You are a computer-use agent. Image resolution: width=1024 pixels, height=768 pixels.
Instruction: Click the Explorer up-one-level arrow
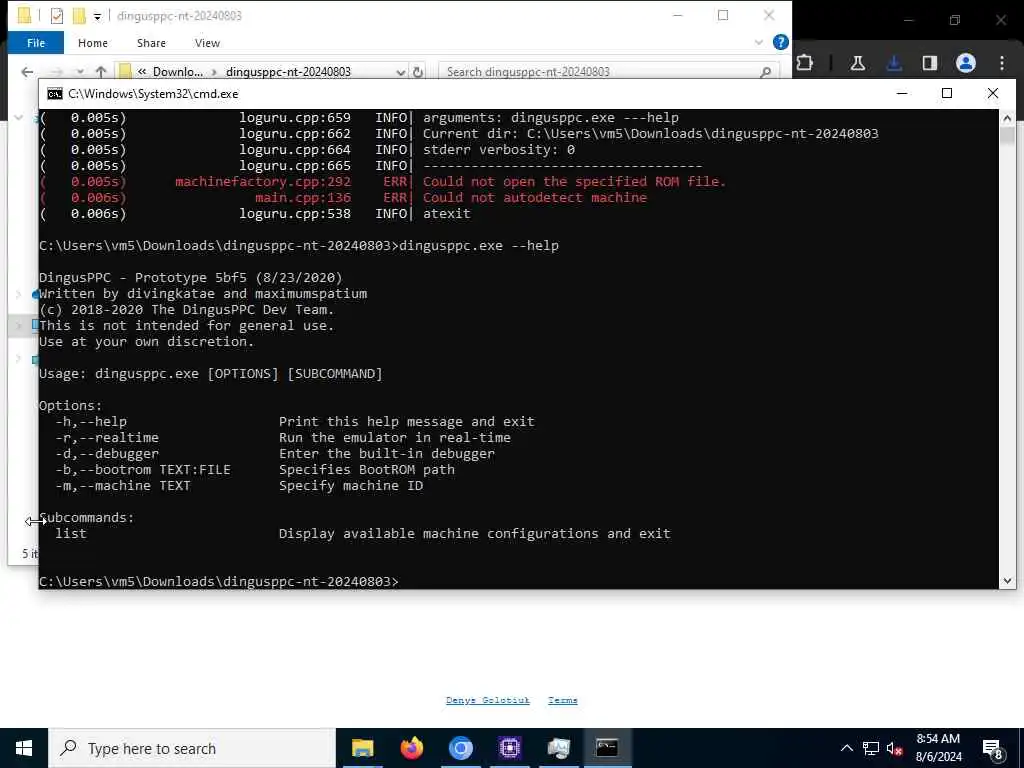[x=101, y=72]
